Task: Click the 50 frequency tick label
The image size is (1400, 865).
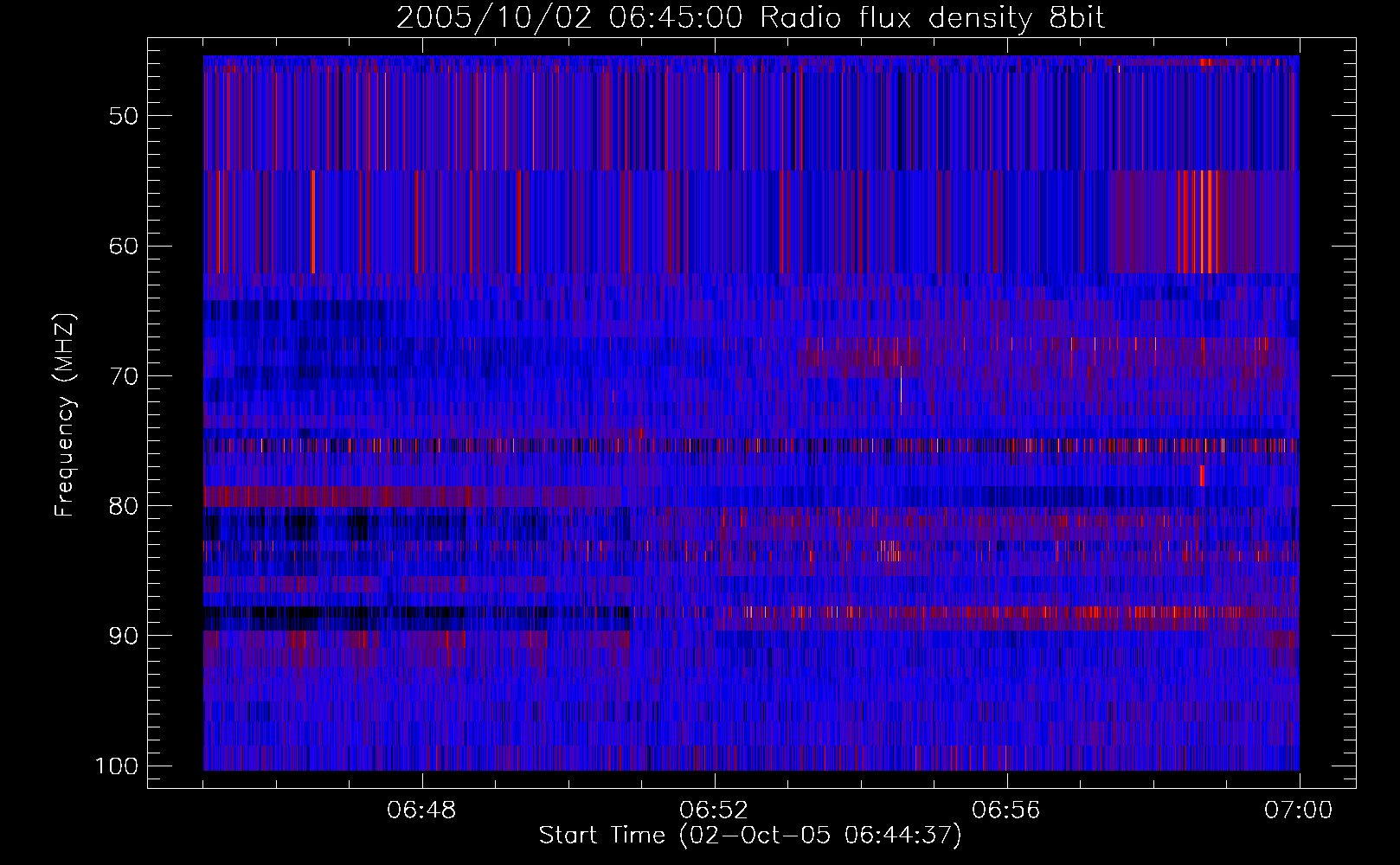Action: point(124,116)
